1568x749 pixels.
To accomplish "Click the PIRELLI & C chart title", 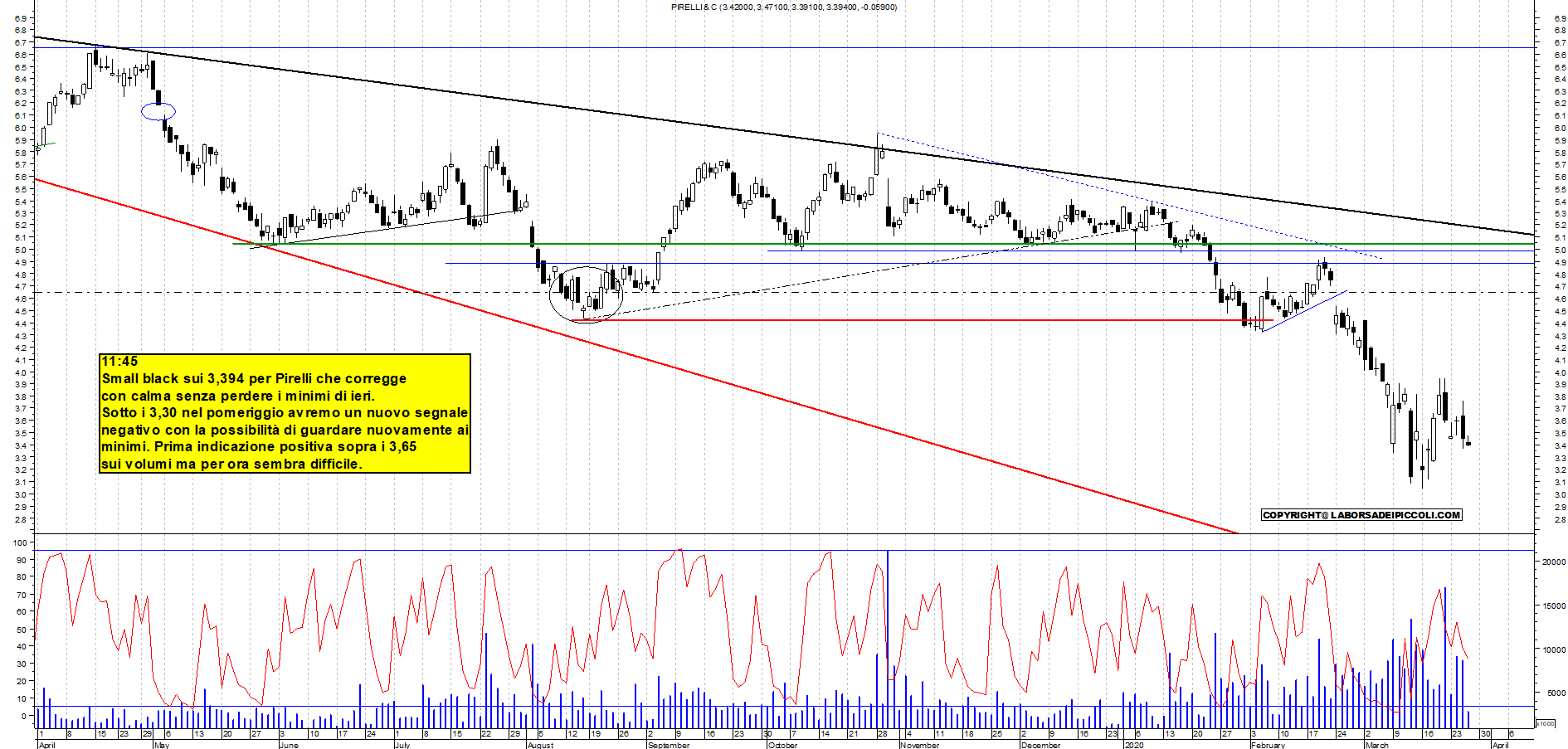I will click(784, 7).
